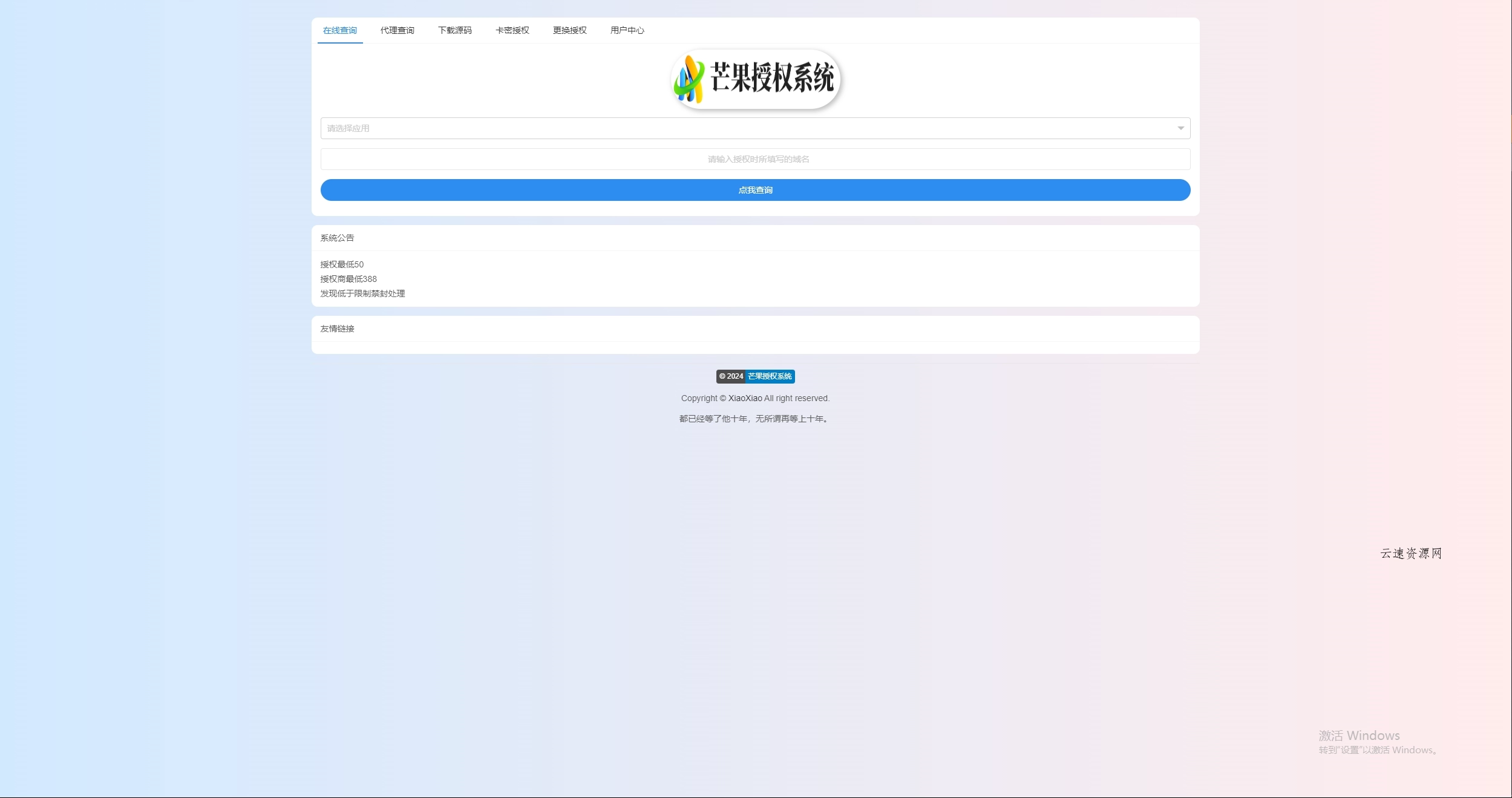Click the 芒果授权系统 logo image
The width and height of the screenshot is (1512, 798).
click(x=755, y=79)
